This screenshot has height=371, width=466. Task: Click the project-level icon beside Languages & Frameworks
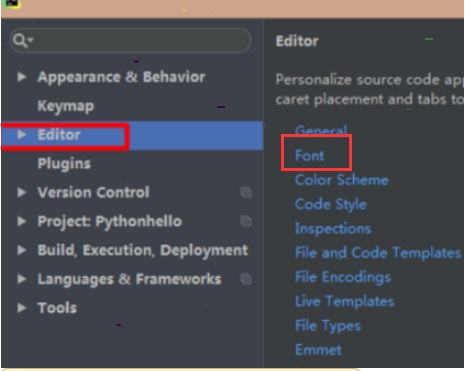coord(246,279)
